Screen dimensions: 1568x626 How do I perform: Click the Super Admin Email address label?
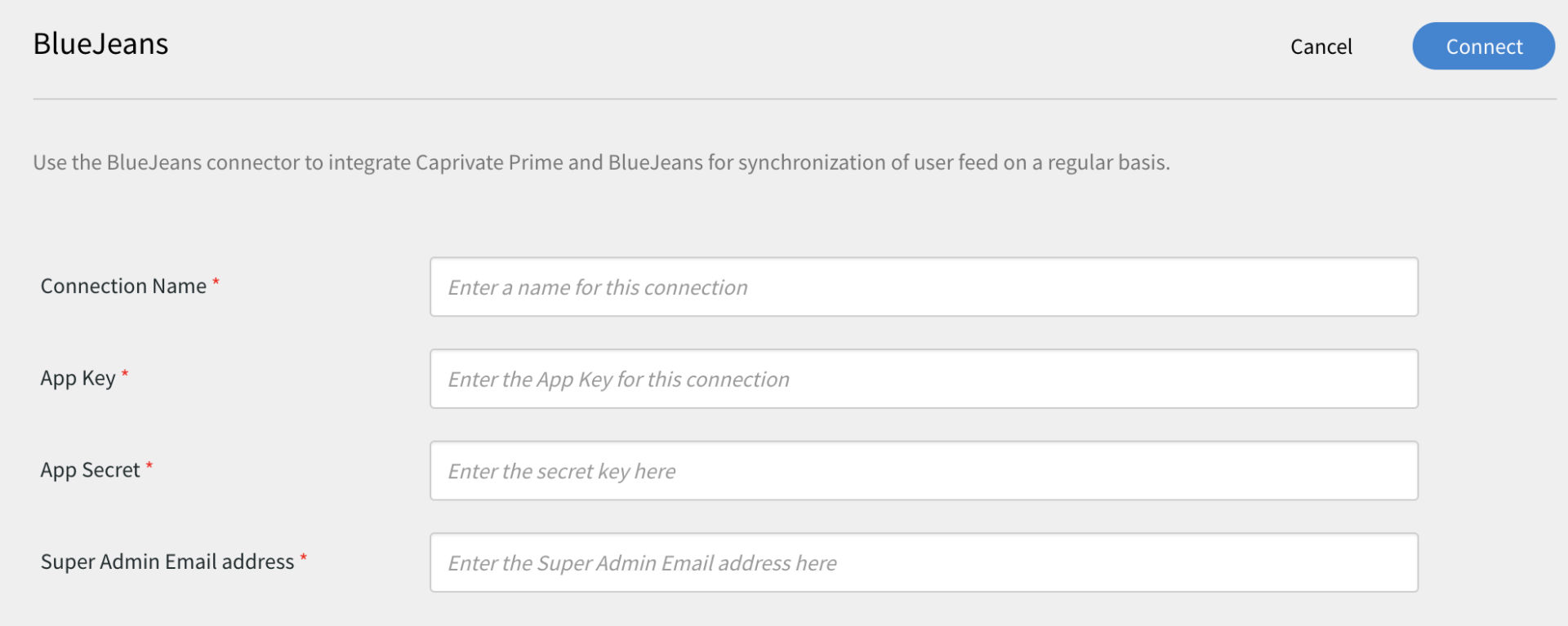pos(167,562)
